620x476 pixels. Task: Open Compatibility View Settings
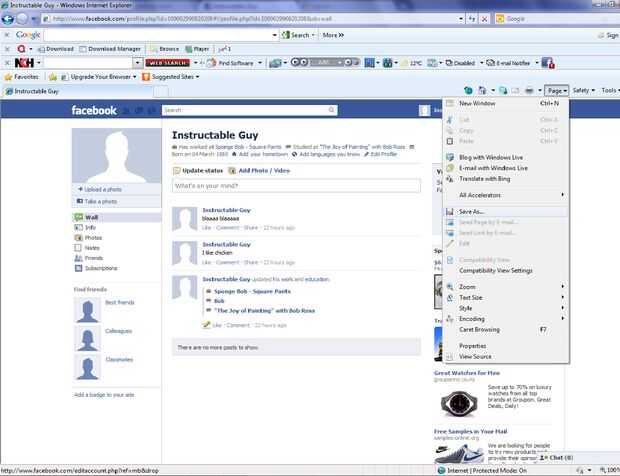tap(506, 270)
